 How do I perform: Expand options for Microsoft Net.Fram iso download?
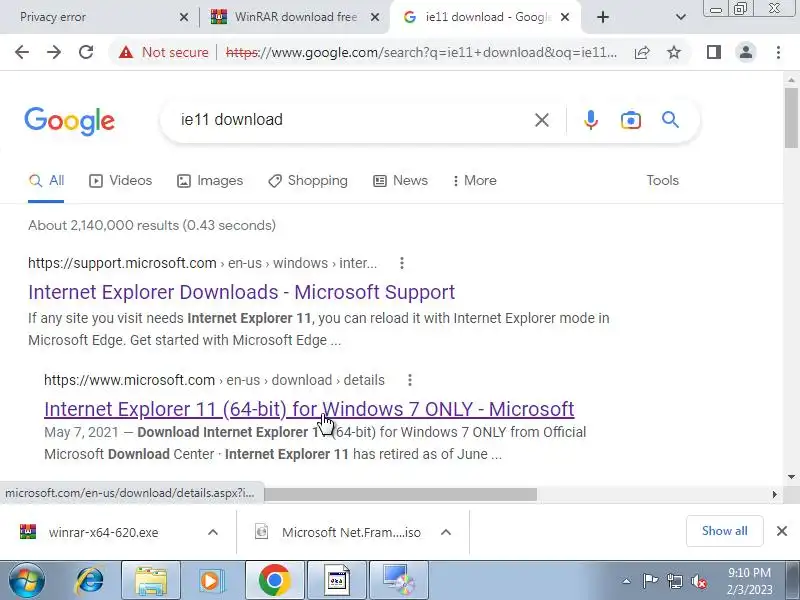pos(446,532)
